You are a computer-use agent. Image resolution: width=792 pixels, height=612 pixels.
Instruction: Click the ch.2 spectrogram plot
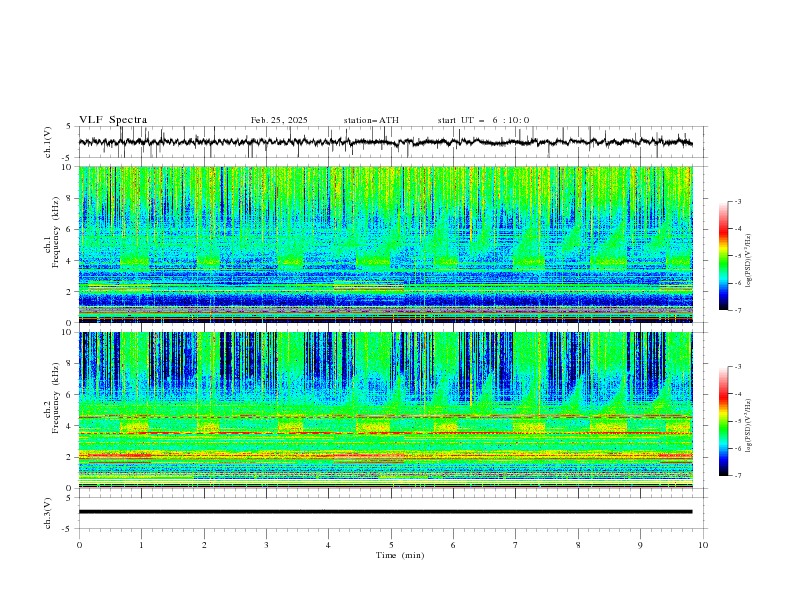tap(385, 410)
